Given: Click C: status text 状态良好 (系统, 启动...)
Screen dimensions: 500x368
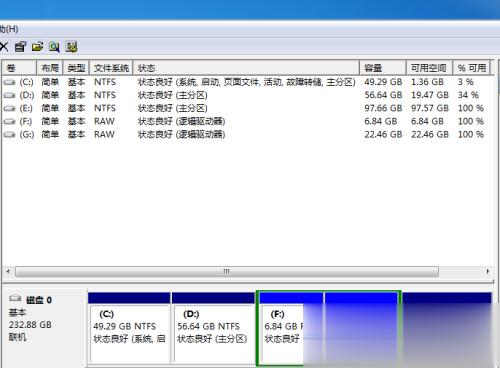Looking at the screenshot, I should 247,82.
